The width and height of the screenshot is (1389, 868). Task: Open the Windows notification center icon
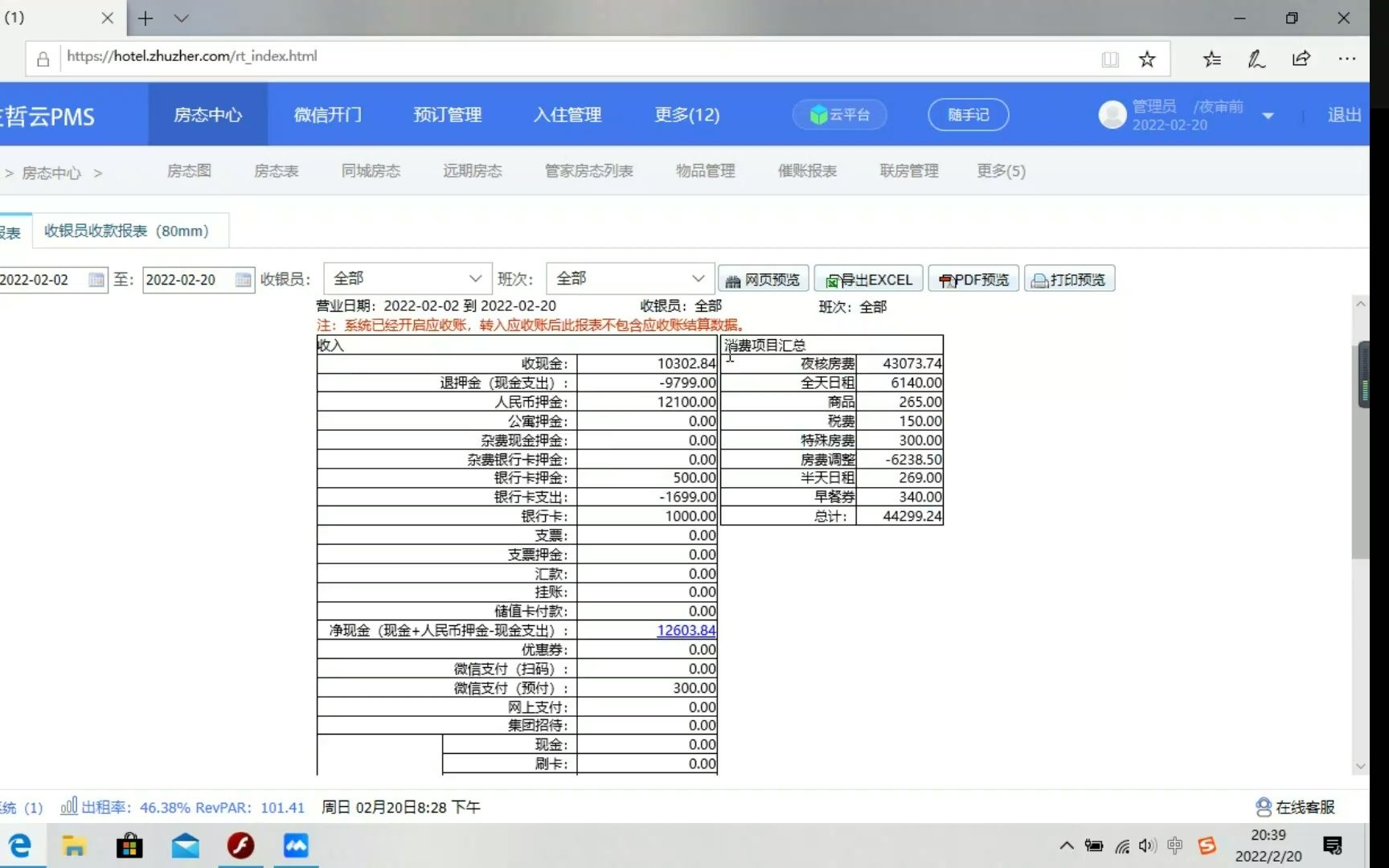[1333, 845]
